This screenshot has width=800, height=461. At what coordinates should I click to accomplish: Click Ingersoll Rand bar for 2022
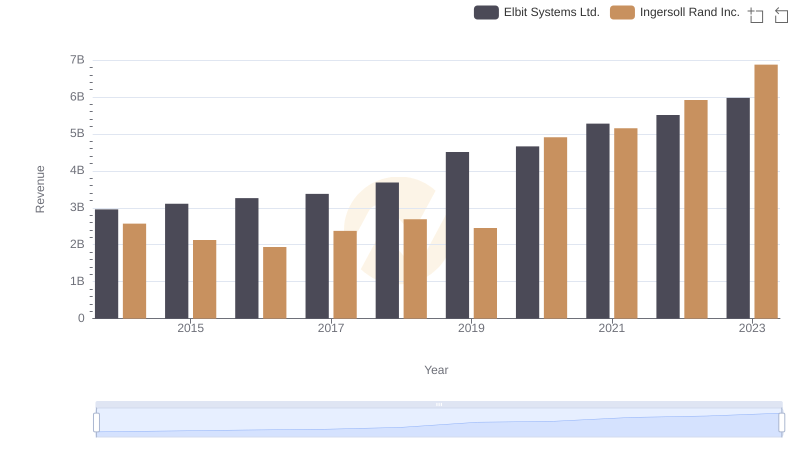point(696,209)
